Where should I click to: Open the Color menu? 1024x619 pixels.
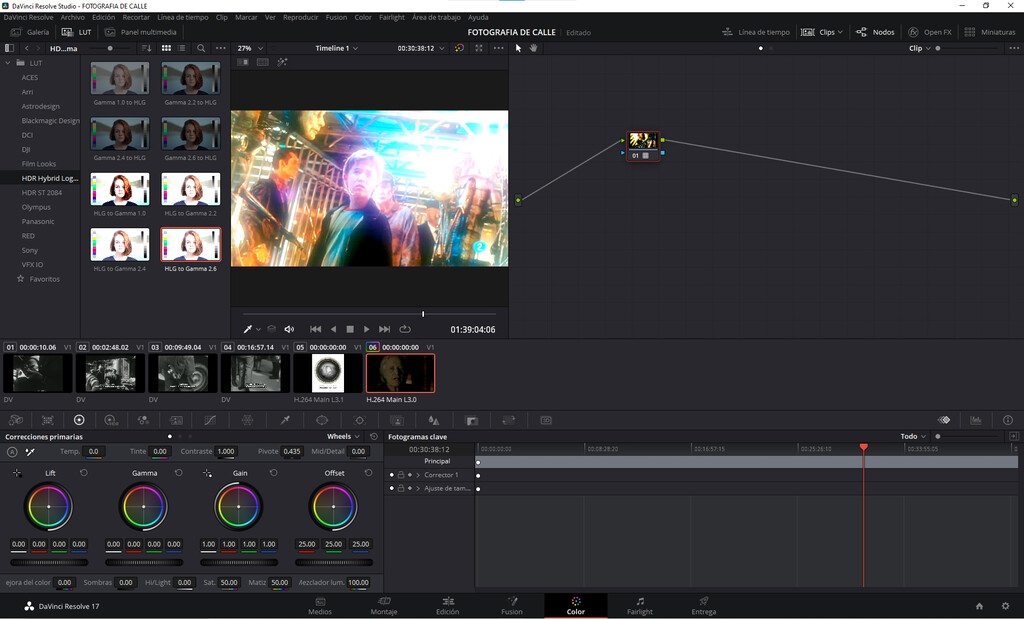[x=363, y=17]
